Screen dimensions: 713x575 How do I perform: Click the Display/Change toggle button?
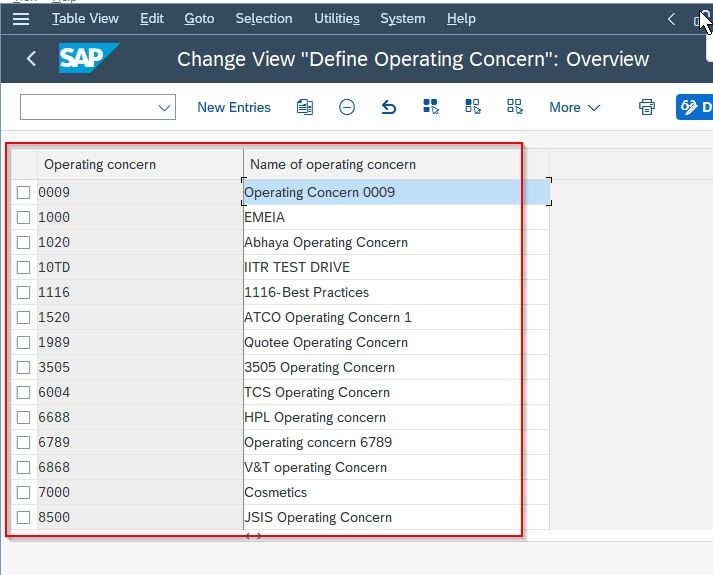[x=694, y=107]
